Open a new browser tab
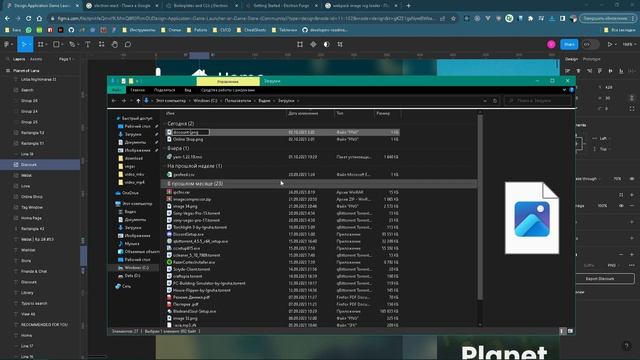This screenshot has height=360, width=640. point(408,6)
